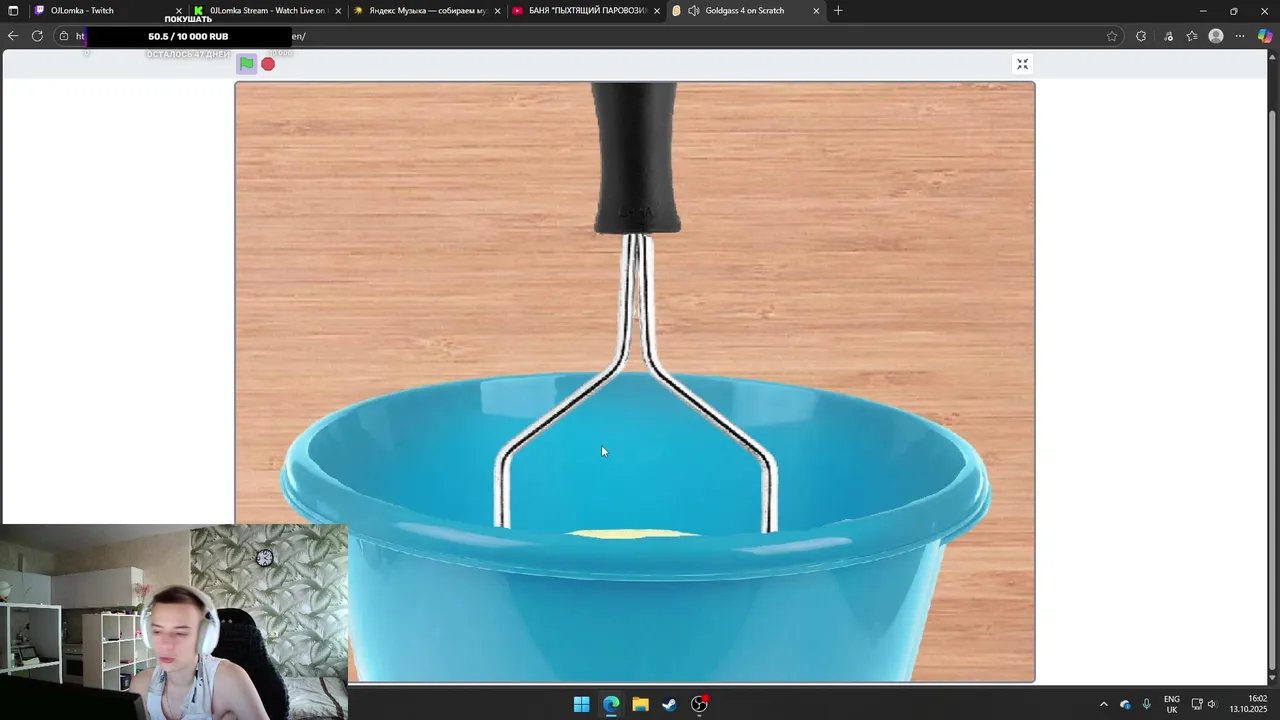The height and width of the screenshot is (720, 1280).
Task: Close the OJLomka - Twitch tab
Action: (x=179, y=11)
